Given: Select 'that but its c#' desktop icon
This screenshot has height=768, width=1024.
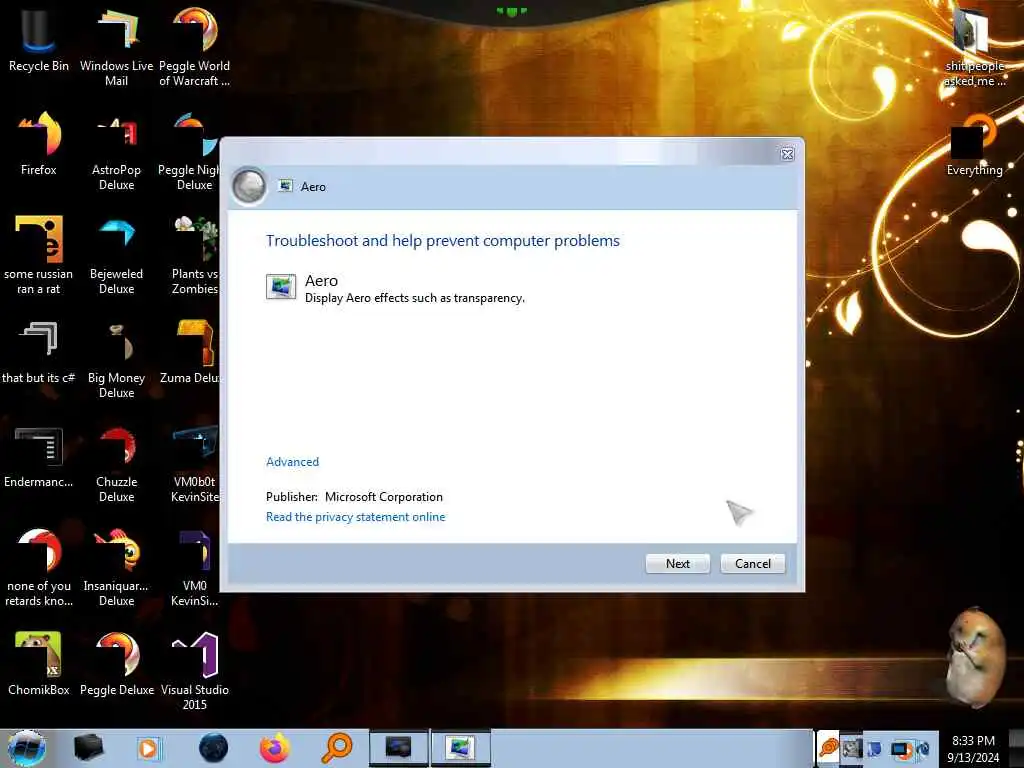Looking at the screenshot, I should (39, 353).
